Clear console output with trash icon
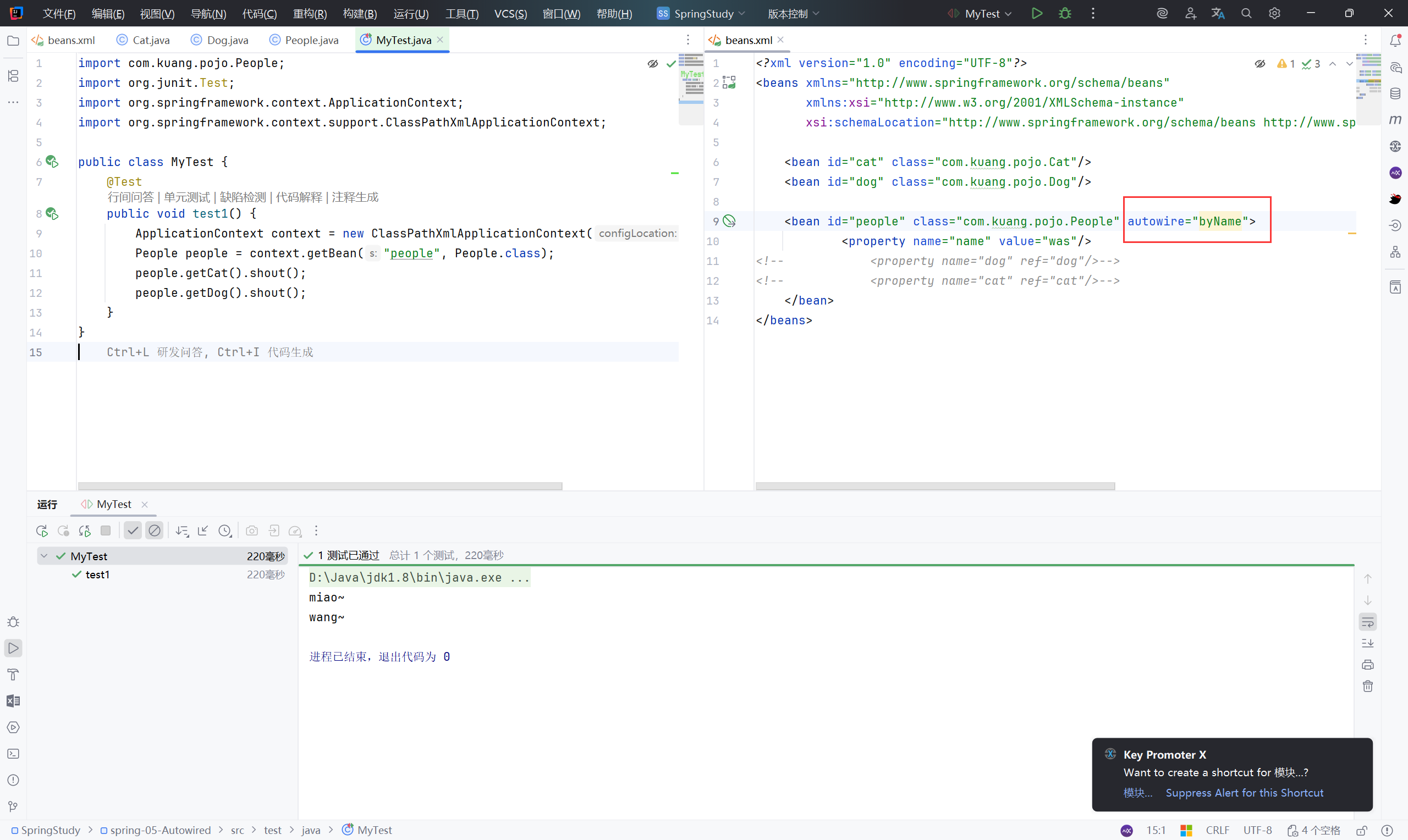 tap(1367, 686)
